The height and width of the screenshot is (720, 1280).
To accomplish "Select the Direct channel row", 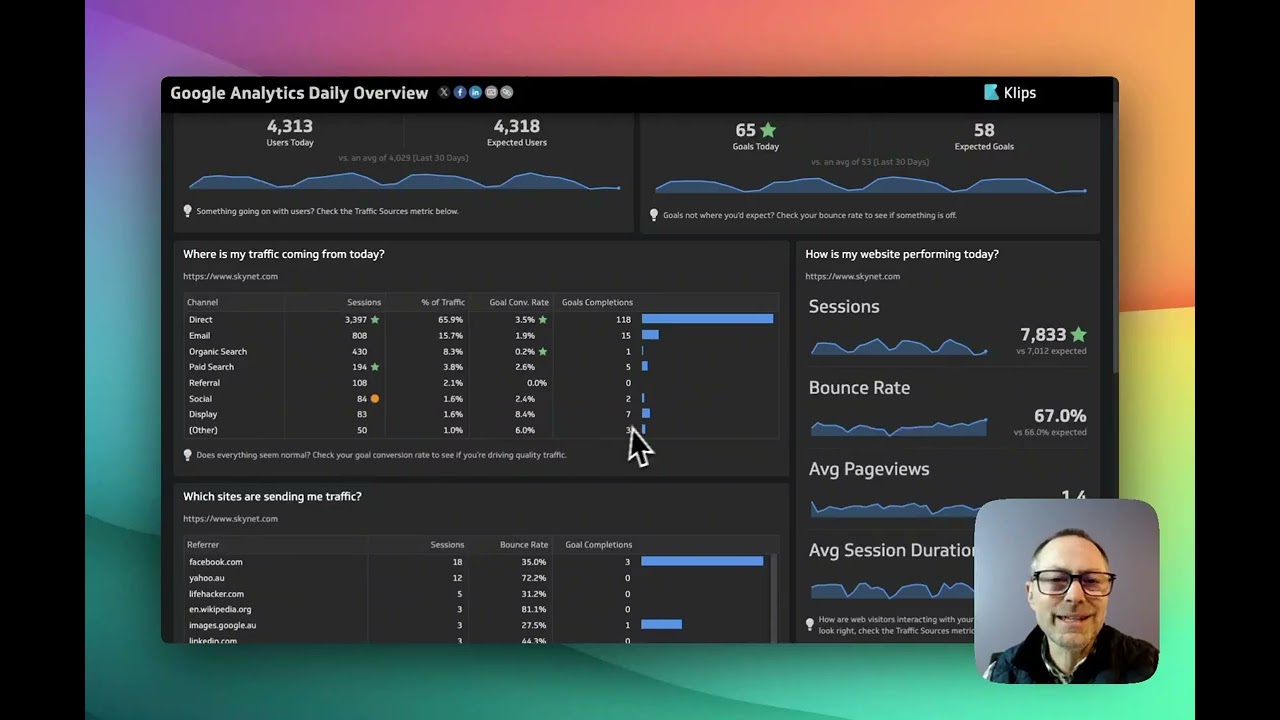I will coord(201,320).
